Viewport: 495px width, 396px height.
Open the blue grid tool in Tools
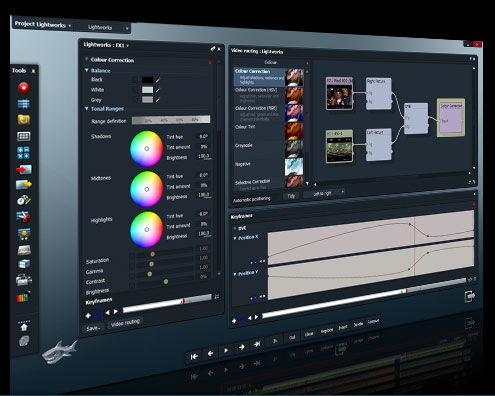(24, 104)
